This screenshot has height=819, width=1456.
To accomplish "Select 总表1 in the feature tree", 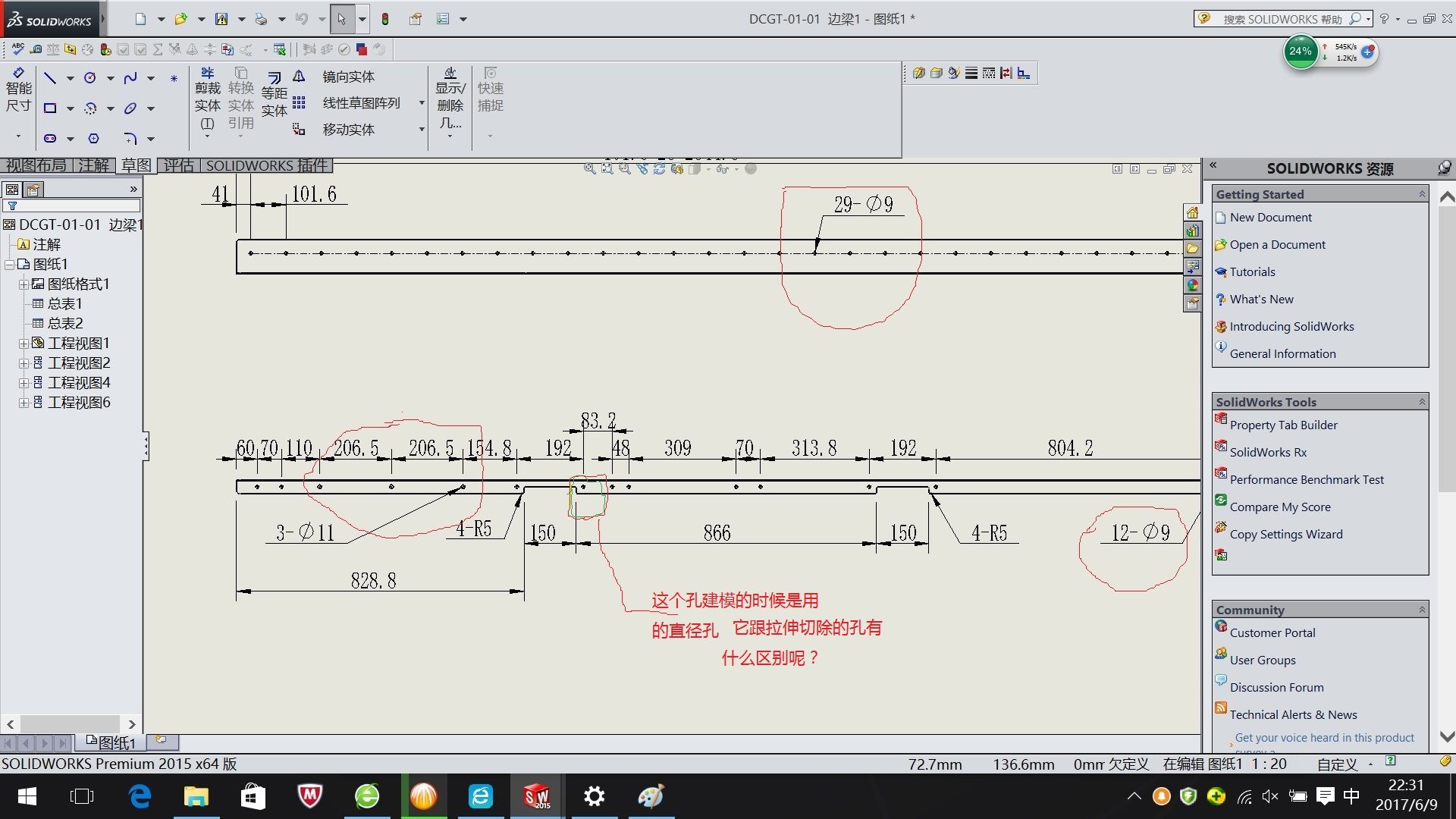I will coord(64,303).
